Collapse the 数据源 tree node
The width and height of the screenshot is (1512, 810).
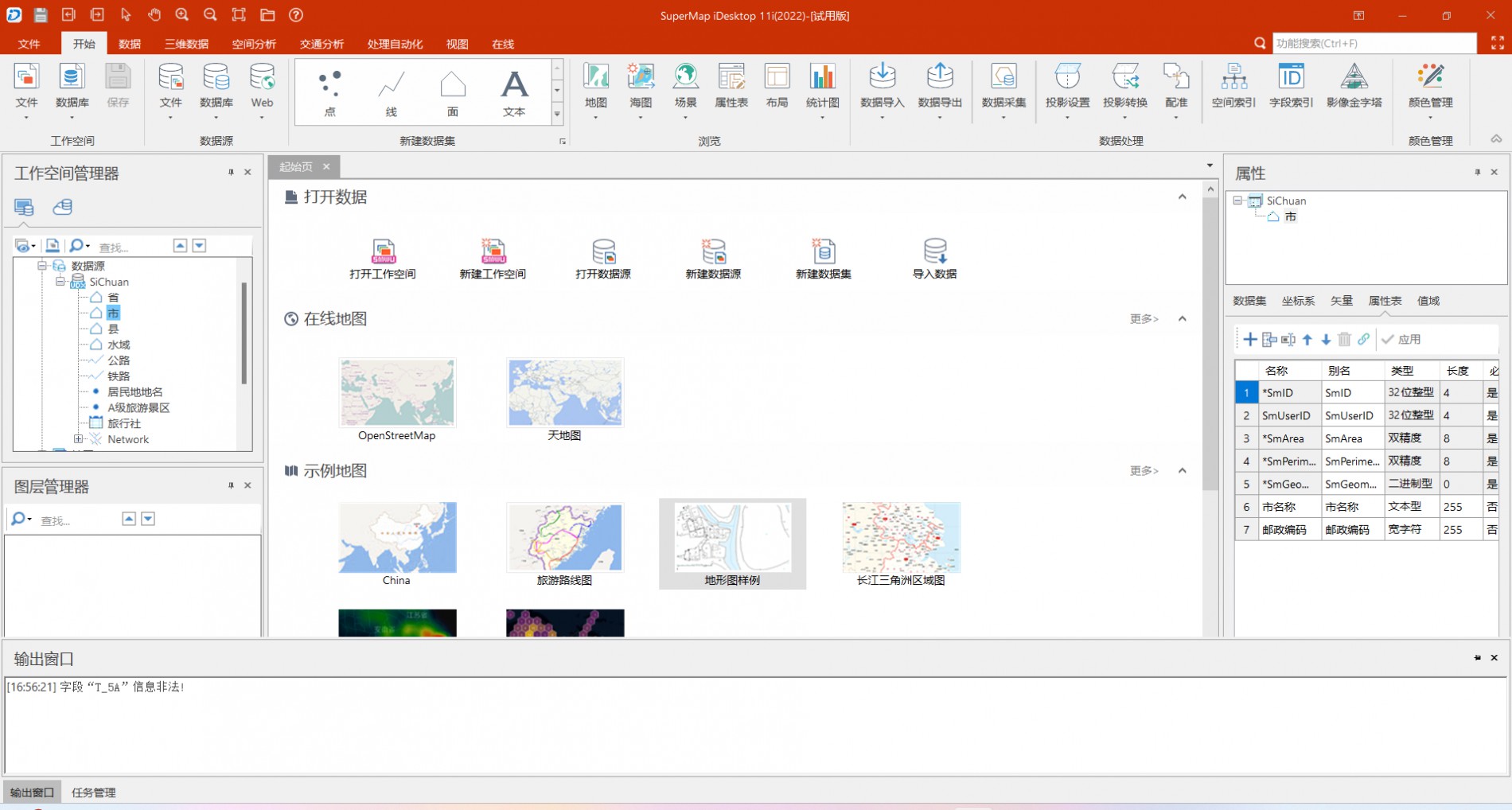42,266
